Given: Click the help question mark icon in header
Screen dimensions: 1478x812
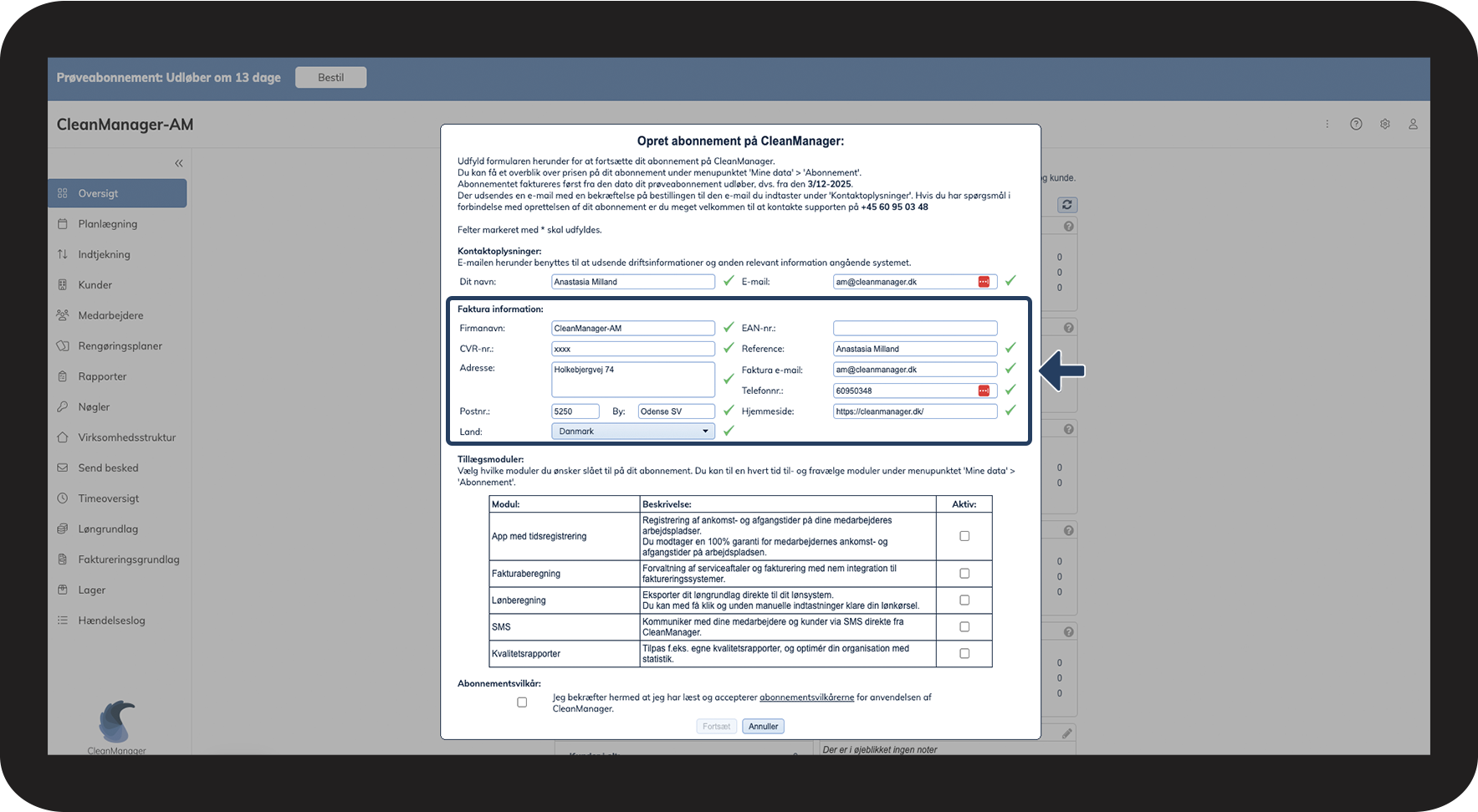Looking at the screenshot, I should click(x=1356, y=124).
